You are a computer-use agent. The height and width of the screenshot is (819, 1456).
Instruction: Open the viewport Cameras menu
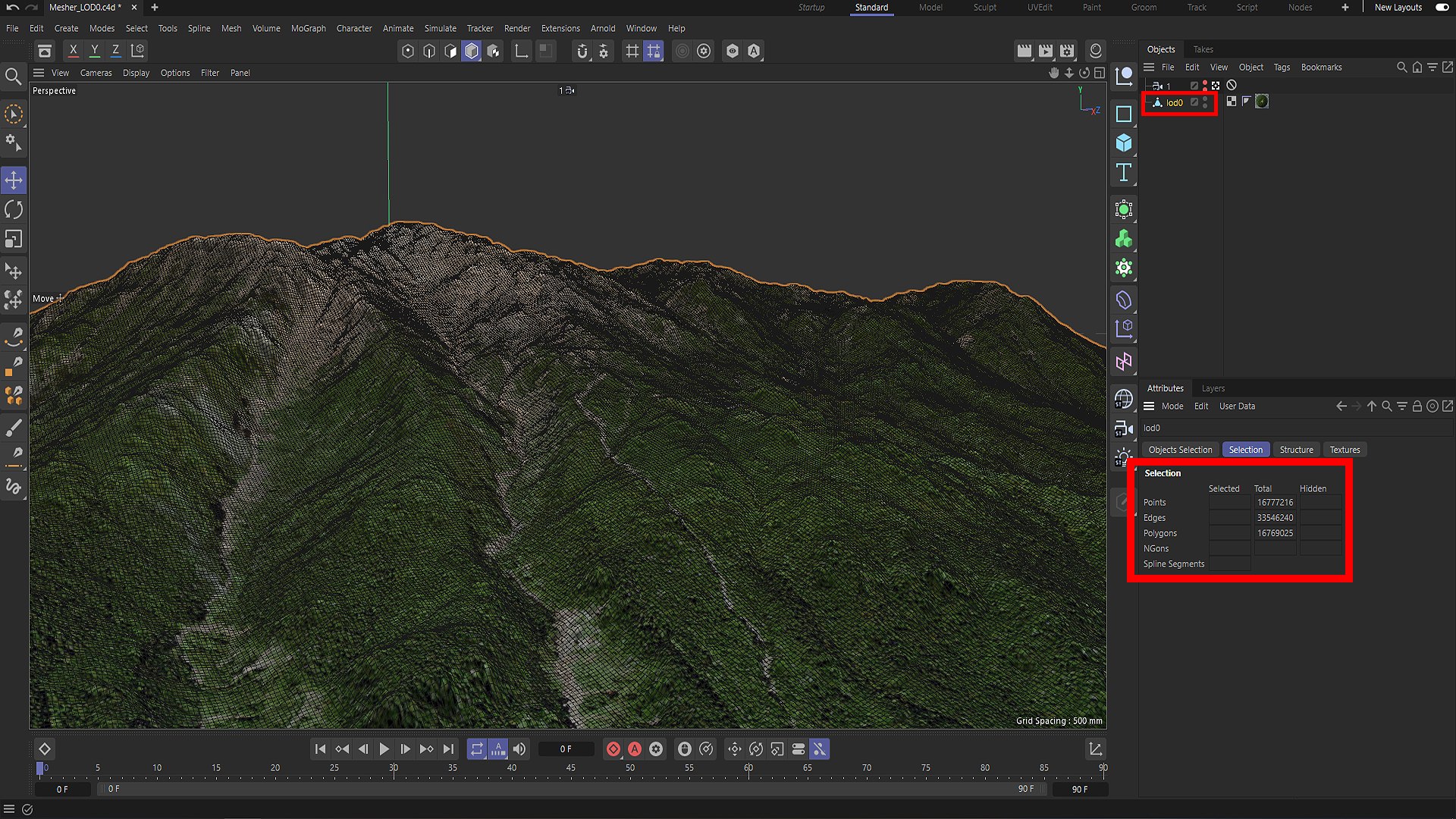(96, 73)
